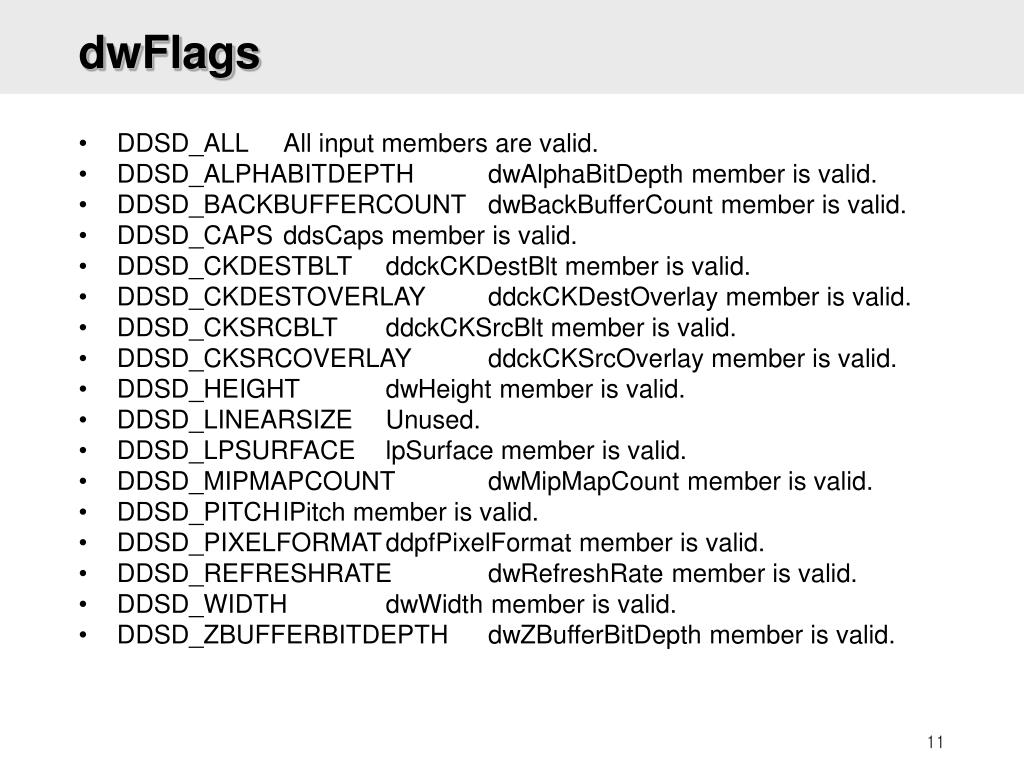Select the DDSD_CKSRCBLT flag
Screen dimensions: 1024x768
pos(227,327)
